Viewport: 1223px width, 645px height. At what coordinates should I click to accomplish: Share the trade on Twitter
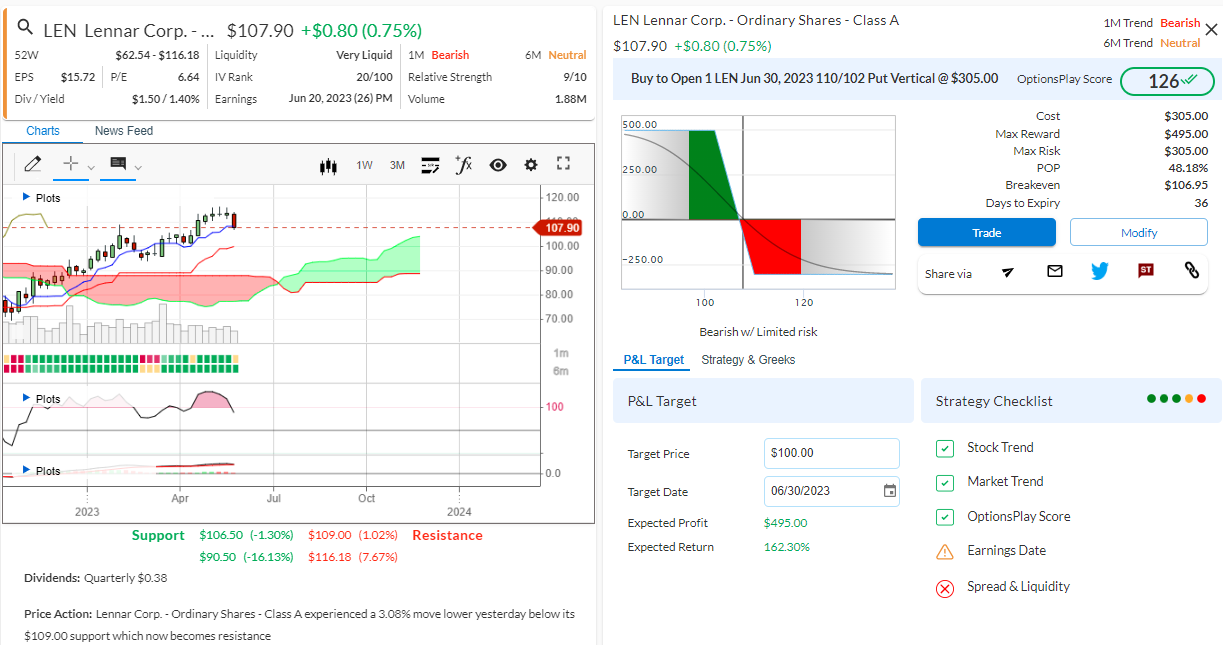[1100, 271]
